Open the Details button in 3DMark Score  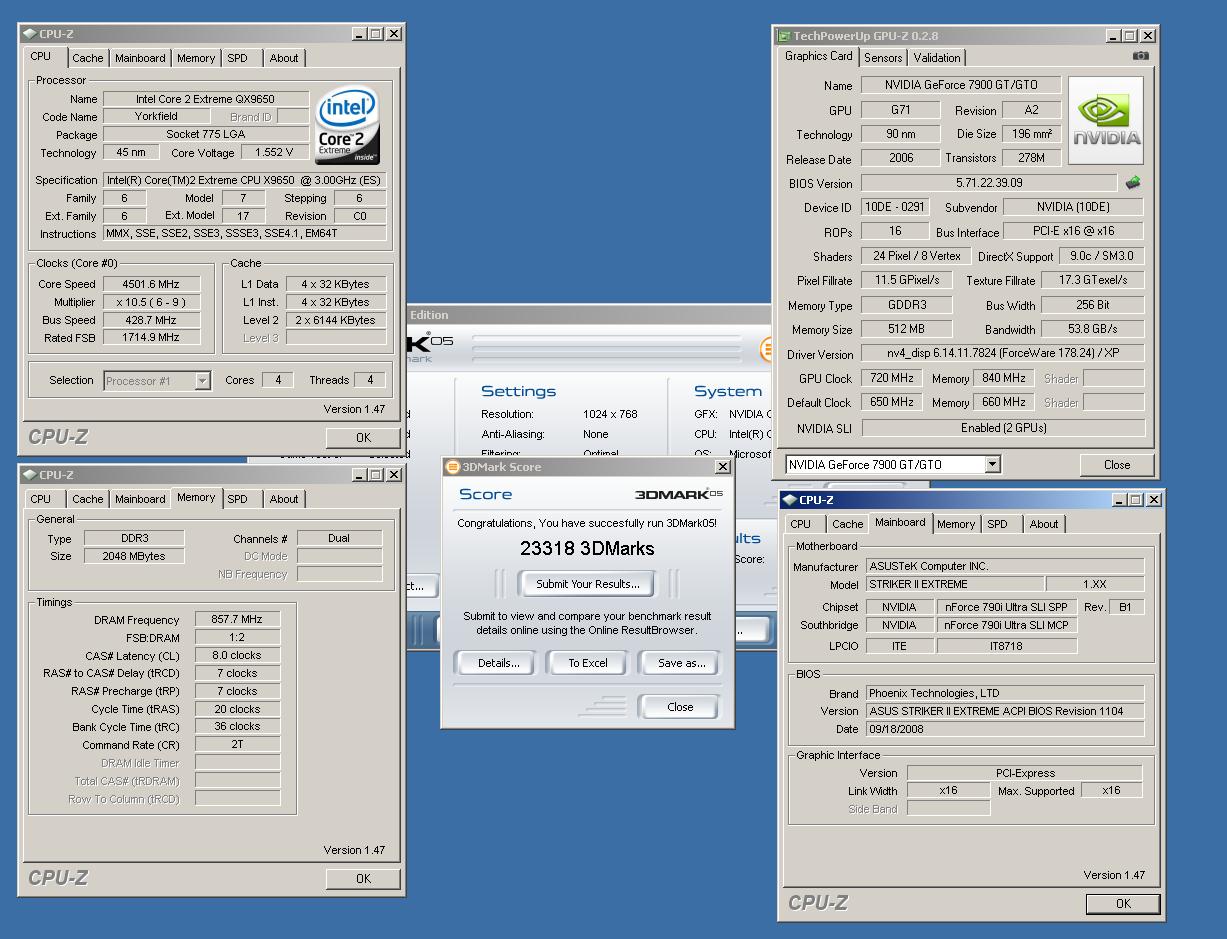[x=498, y=663]
